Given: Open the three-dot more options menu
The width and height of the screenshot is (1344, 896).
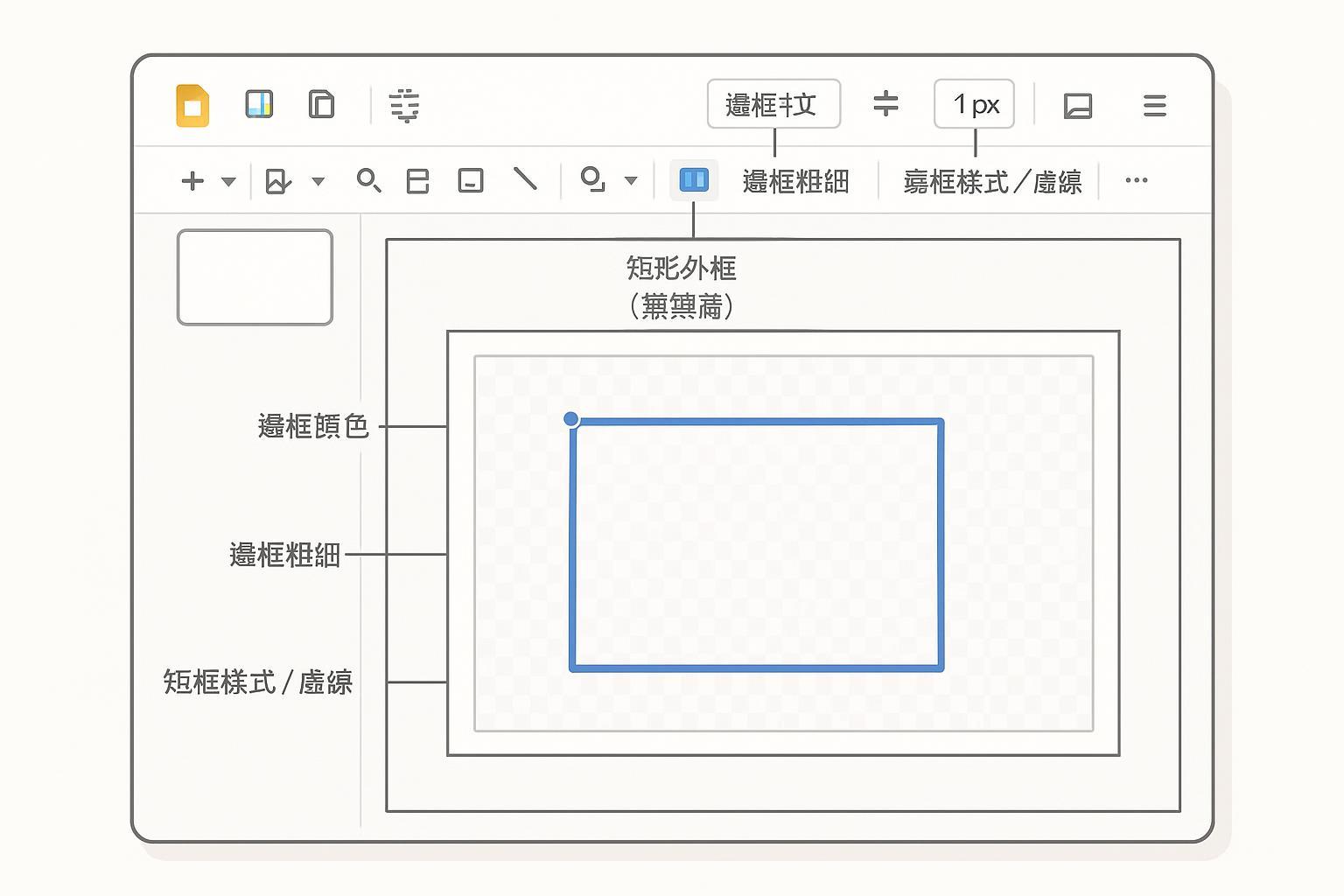Looking at the screenshot, I should 1136,180.
